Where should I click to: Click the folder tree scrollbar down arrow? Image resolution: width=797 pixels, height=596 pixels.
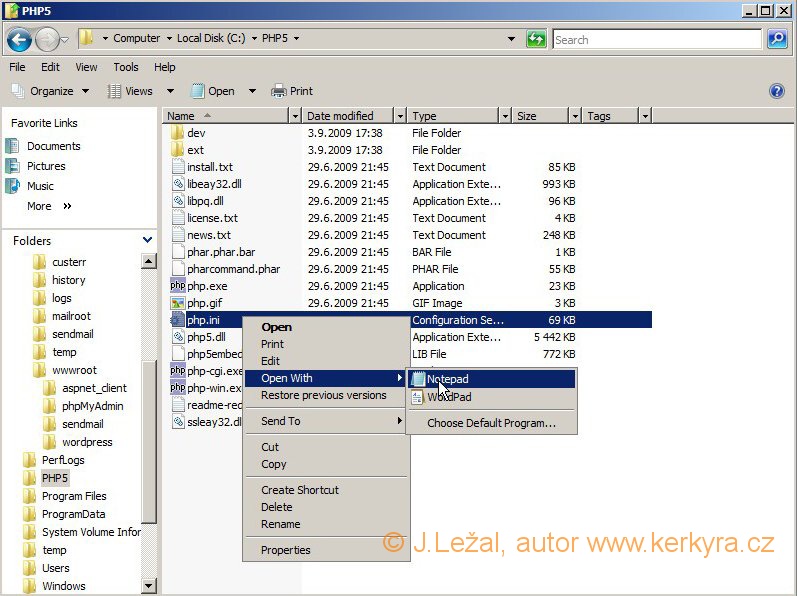[149, 586]
